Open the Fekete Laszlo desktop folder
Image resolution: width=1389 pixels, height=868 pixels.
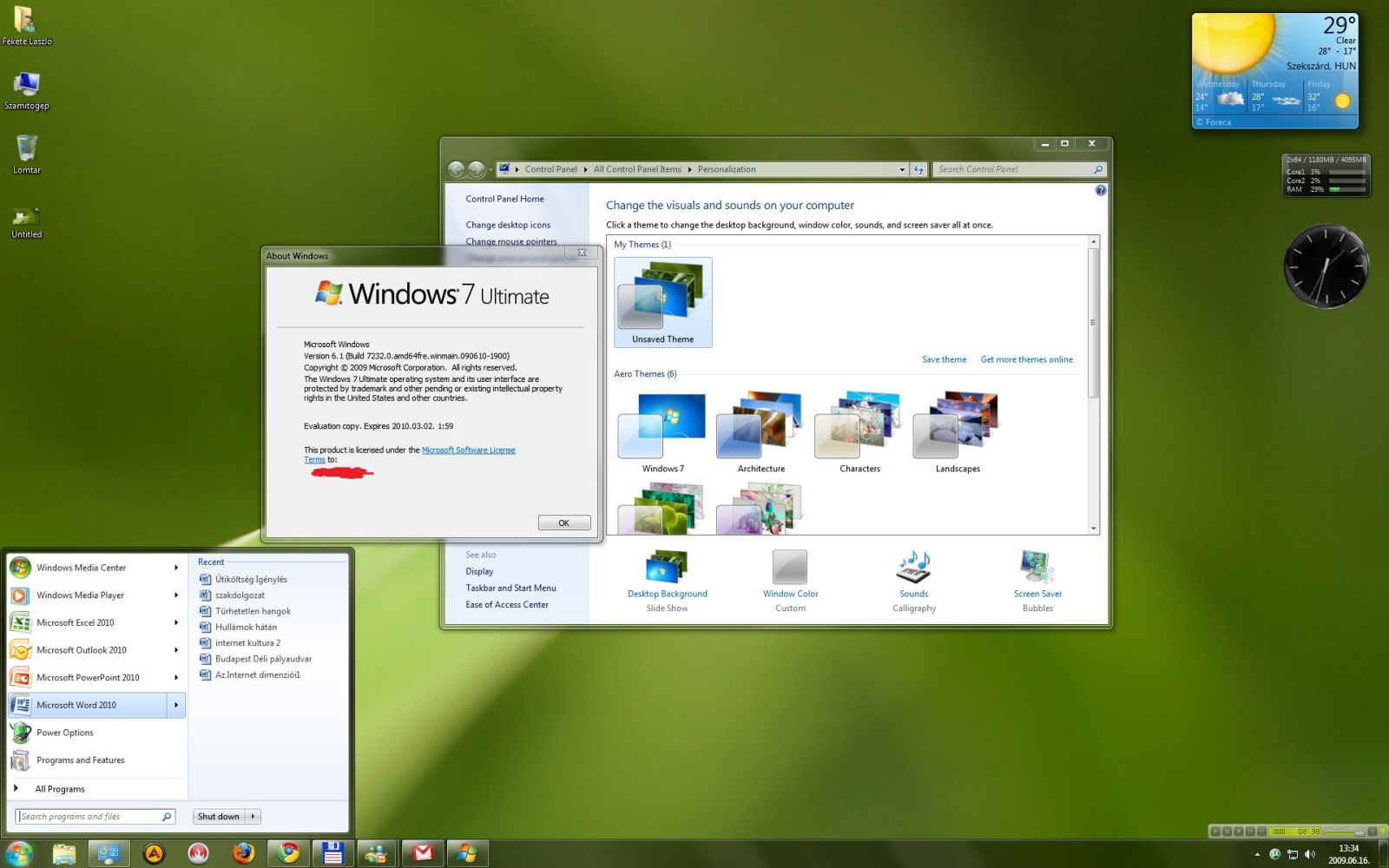(26, 26)
